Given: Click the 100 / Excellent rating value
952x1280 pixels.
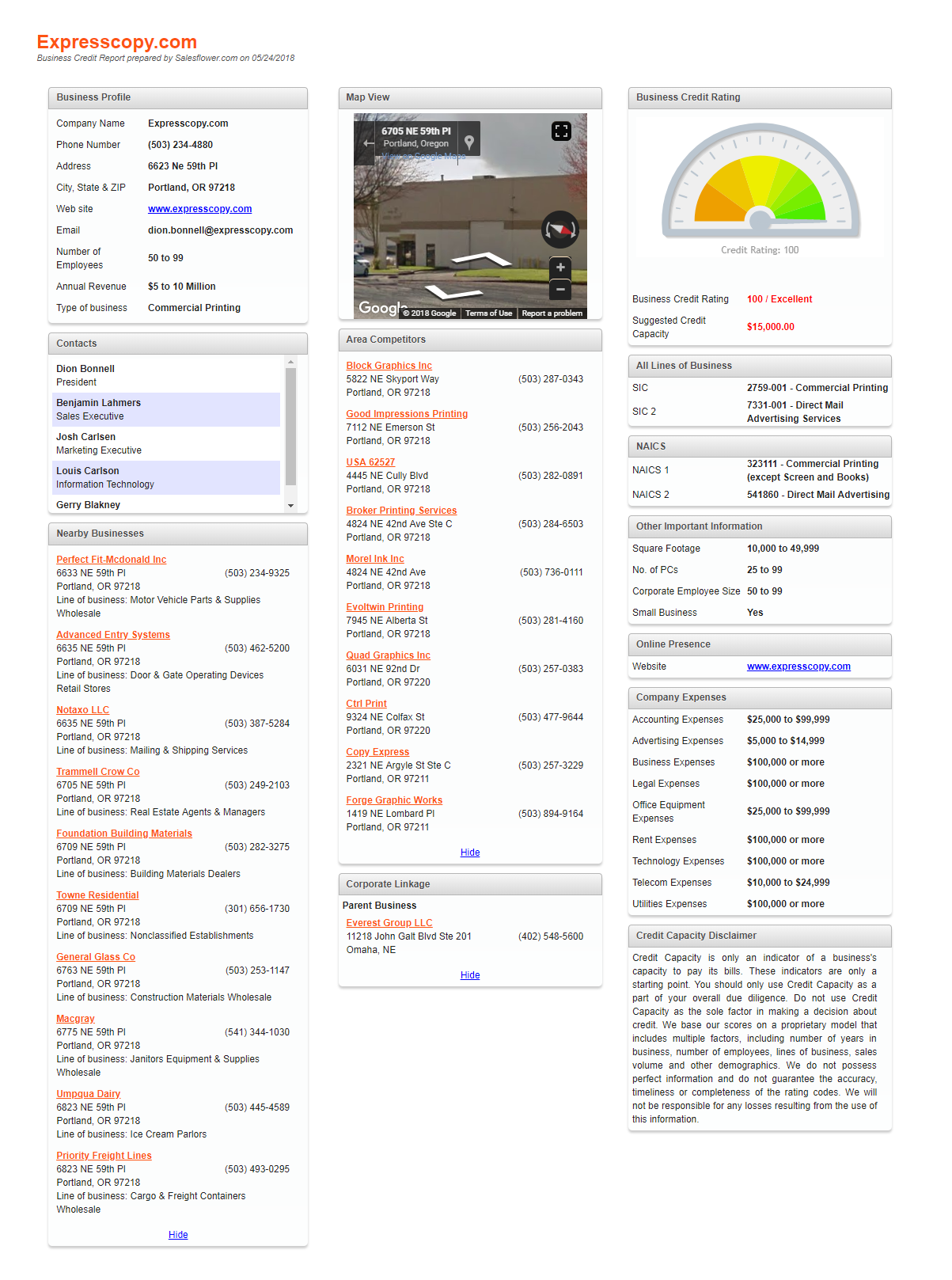Looking at the screenshot, I should 779,299.
